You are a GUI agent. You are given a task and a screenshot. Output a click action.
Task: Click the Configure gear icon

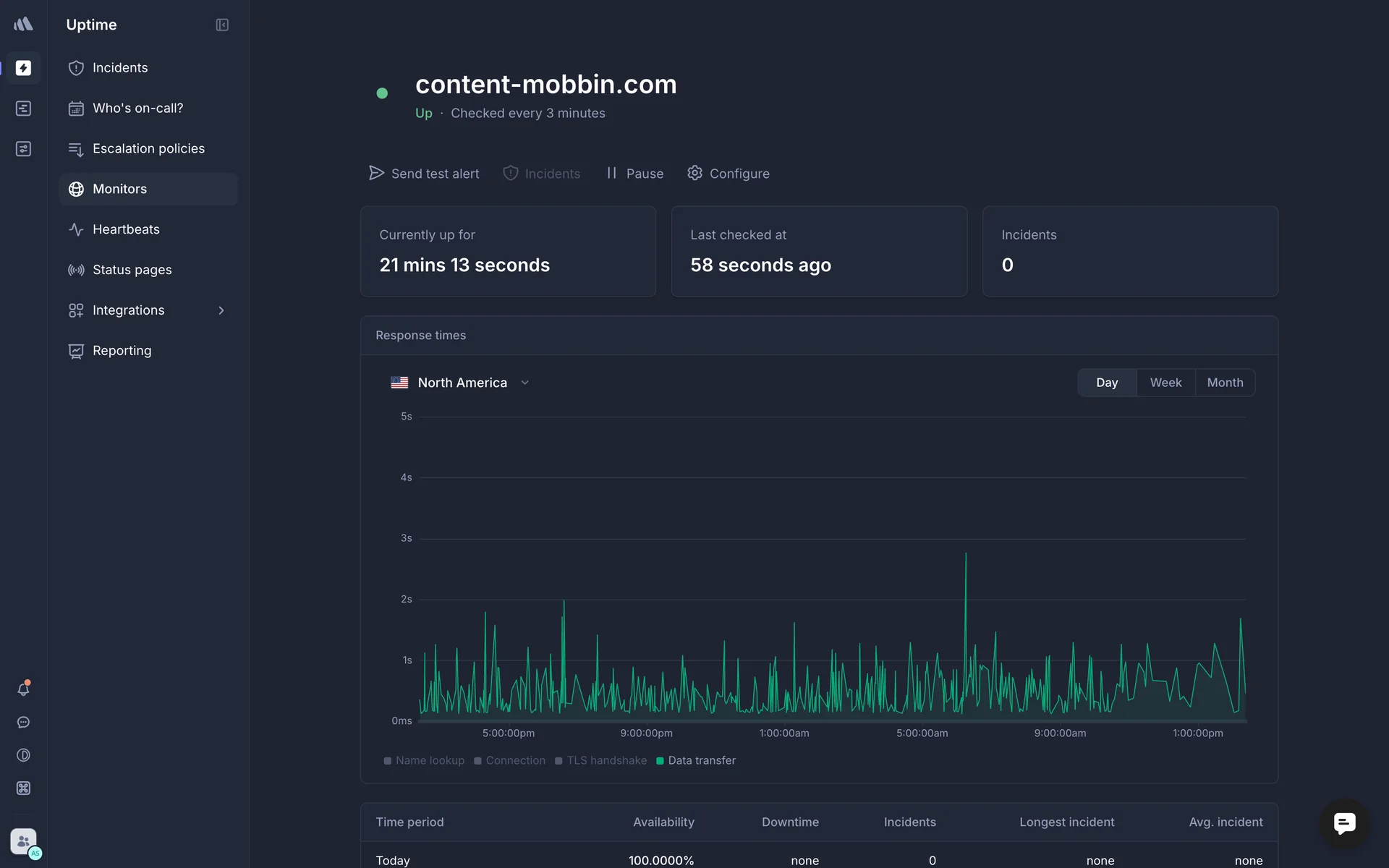(694, 173)
